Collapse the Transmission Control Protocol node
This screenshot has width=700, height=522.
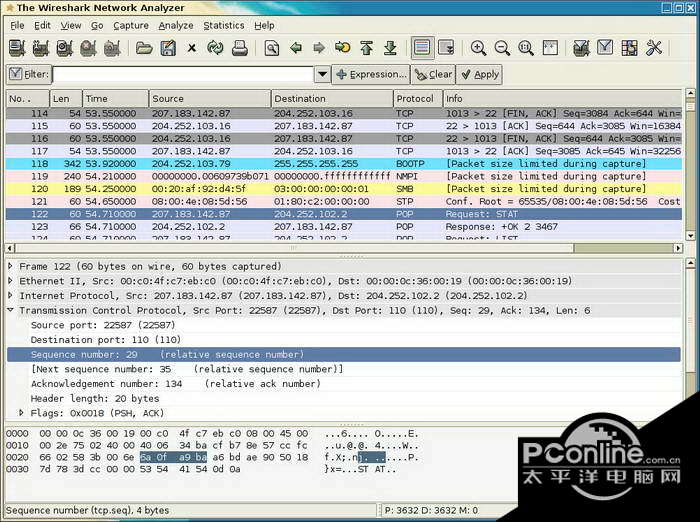tap(10, 310)
